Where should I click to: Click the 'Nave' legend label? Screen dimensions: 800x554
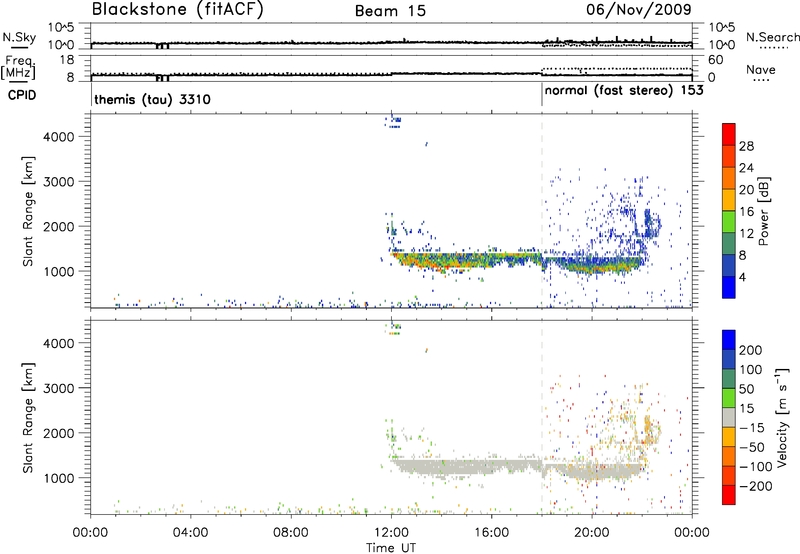(x=761, y=69)
